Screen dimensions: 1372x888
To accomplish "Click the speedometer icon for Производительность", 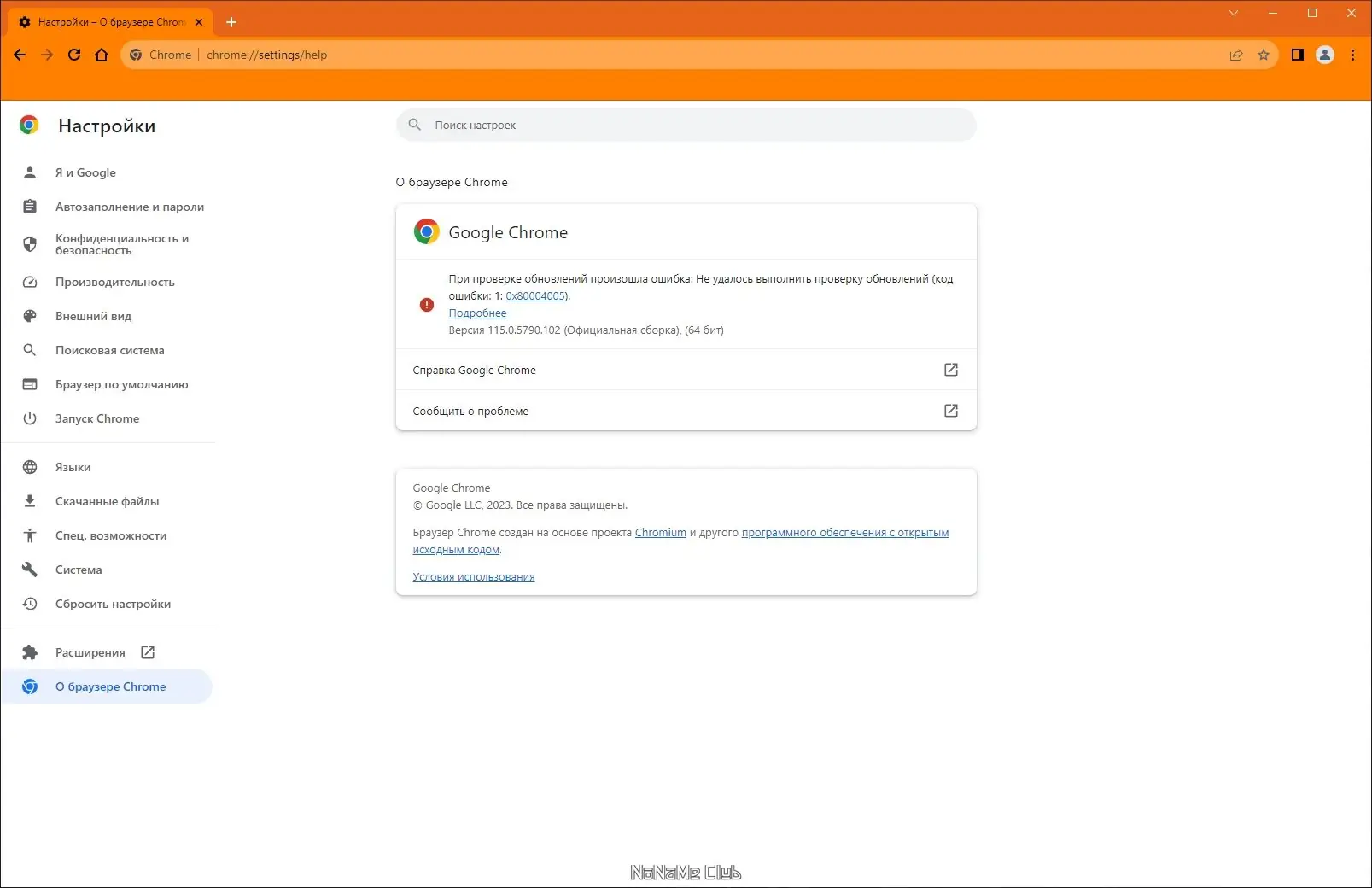I will coord(30,282).
